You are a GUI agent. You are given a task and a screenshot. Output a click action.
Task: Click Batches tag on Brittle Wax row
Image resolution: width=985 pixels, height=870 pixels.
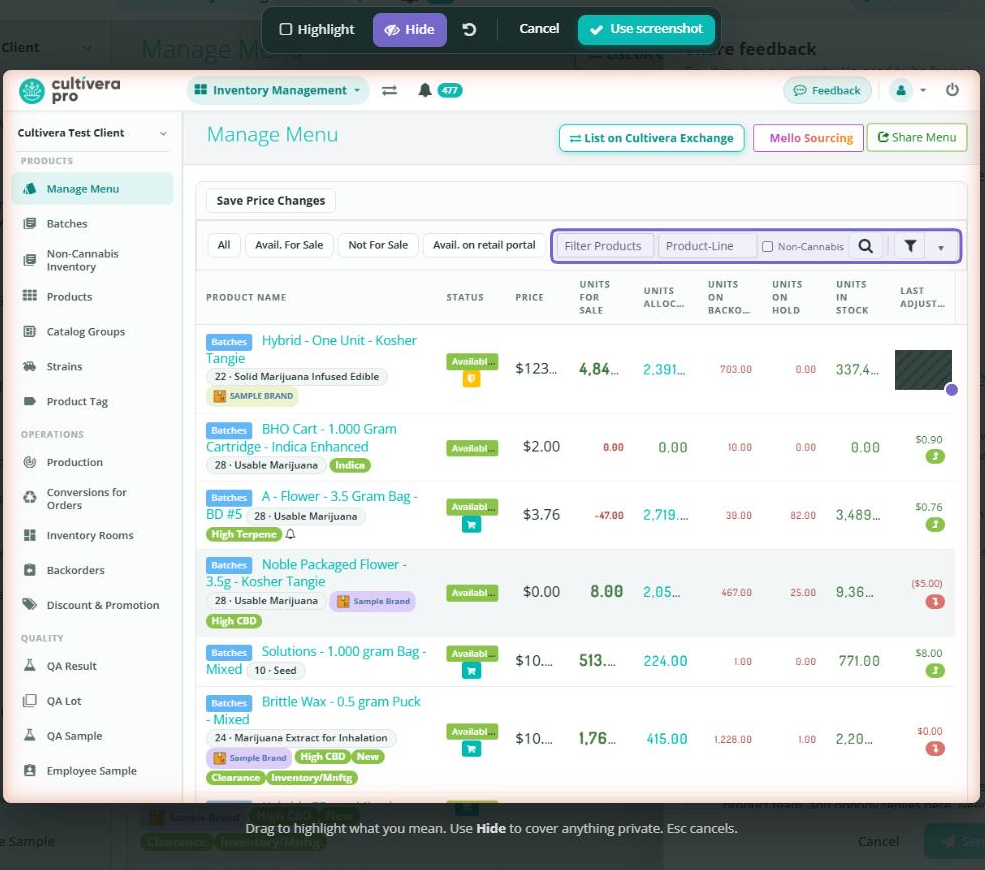click(x=229, y=703)
